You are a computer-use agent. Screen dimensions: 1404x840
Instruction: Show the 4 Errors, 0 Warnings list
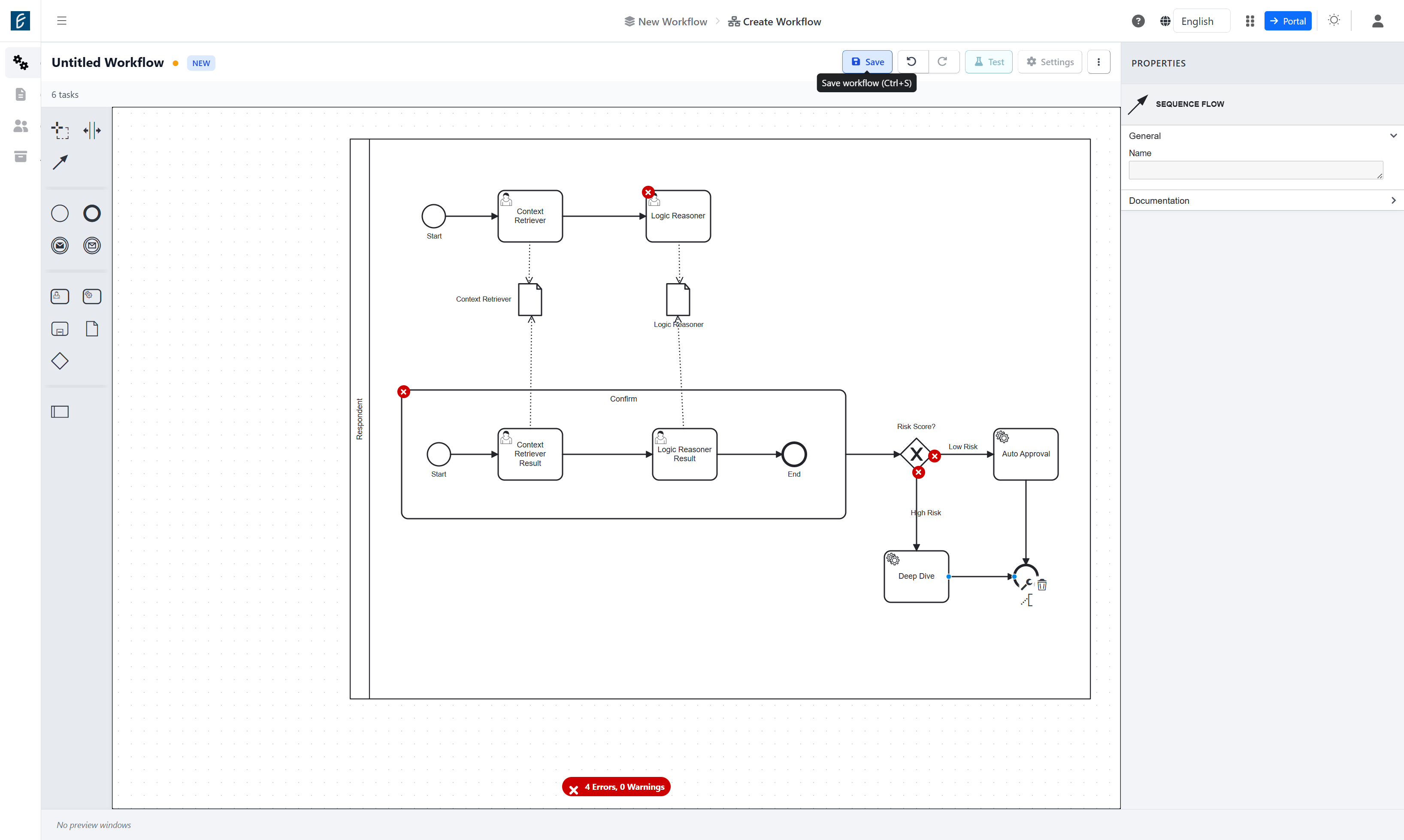tap(616, 787)
